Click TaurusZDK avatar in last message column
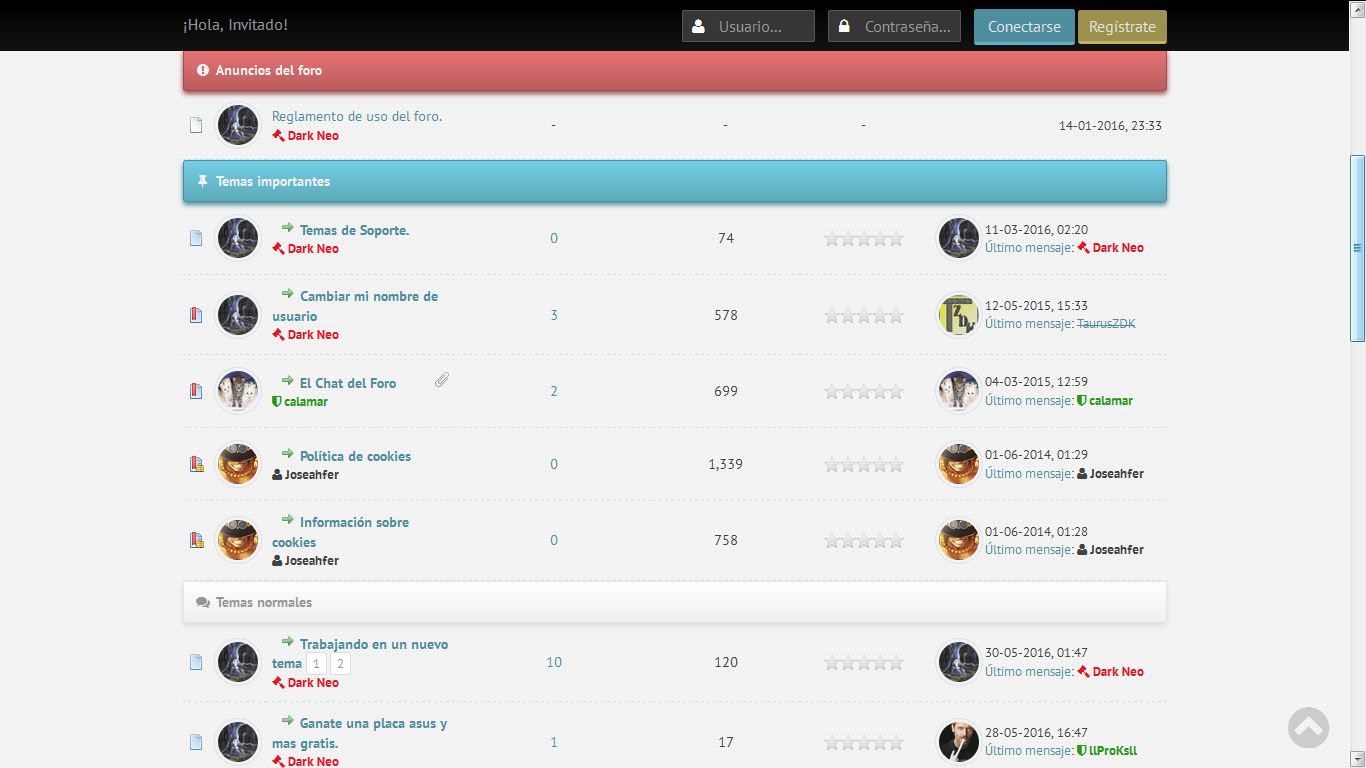 958,315
